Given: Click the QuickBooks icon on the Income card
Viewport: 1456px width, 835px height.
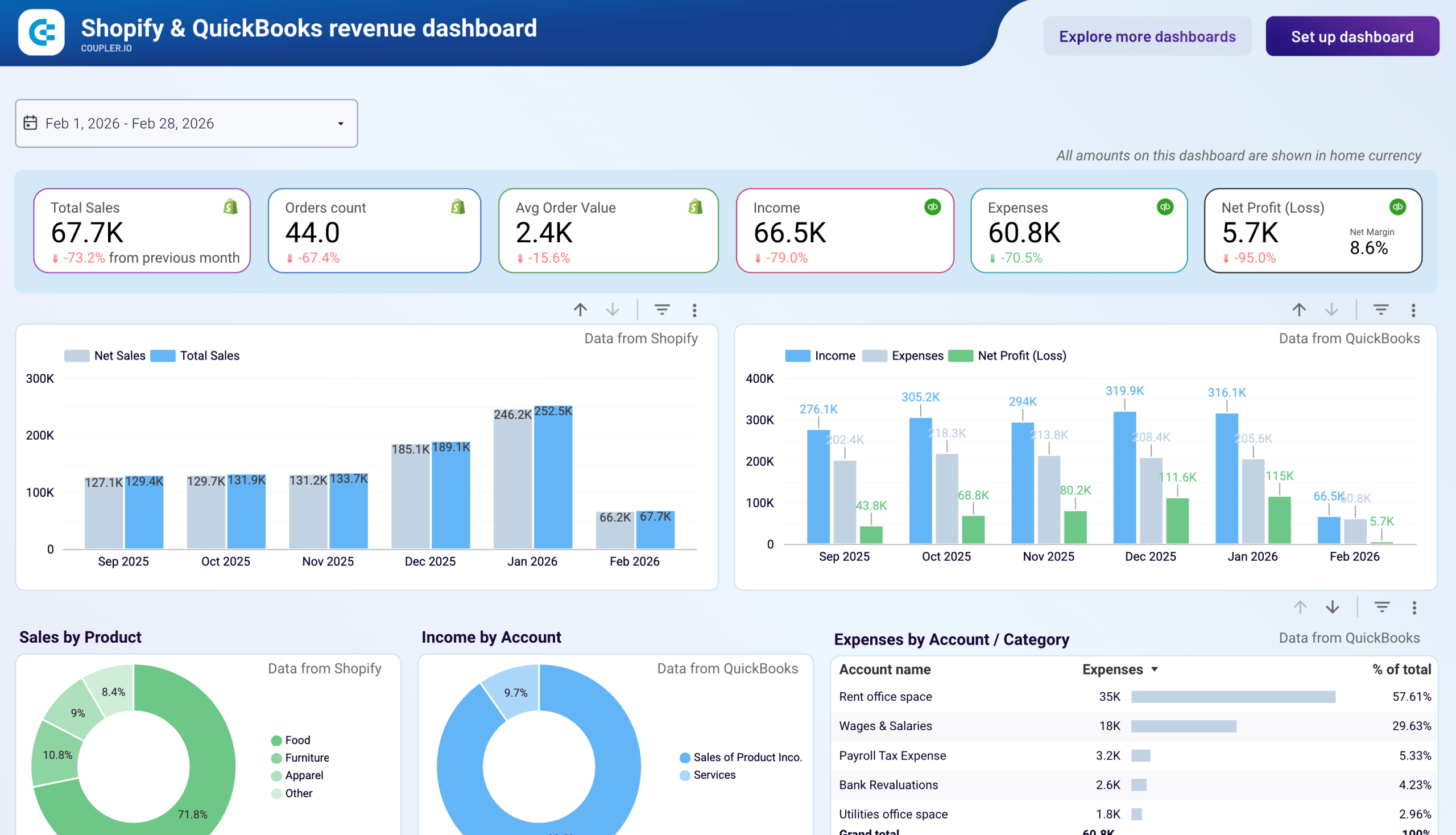Looking at the screenshot, I should click(x=933, y=207).
